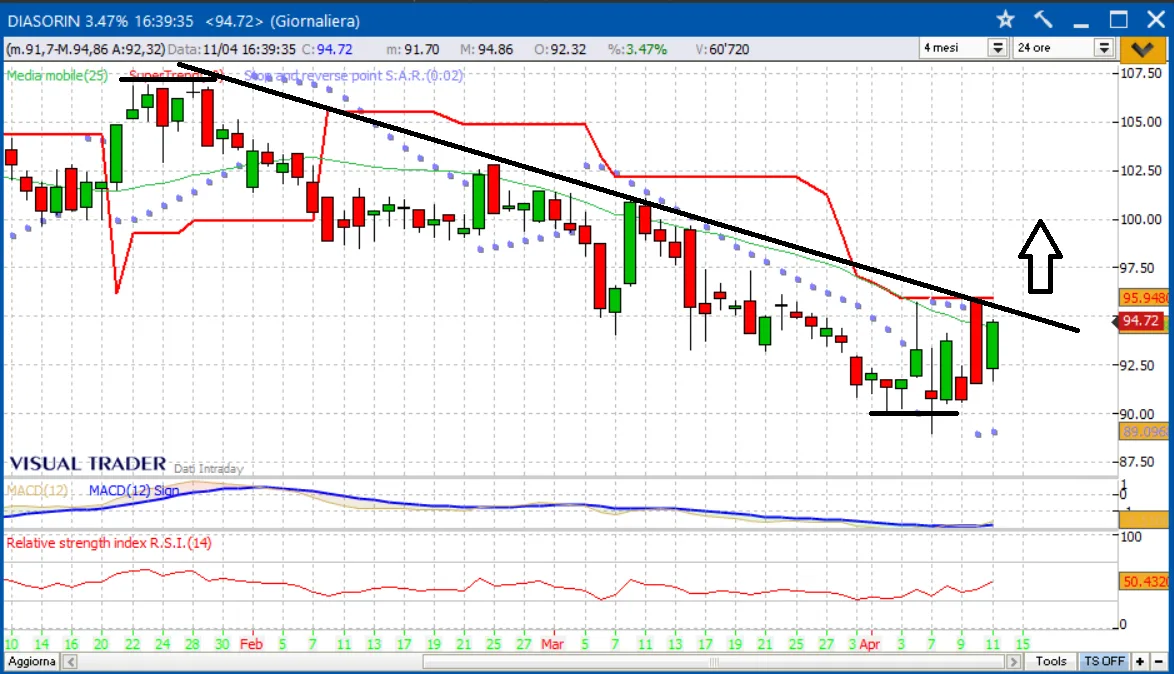The image size is (1174, 674).
Task: Select the 'Media mobile(25)' indicator label
Action: point(57,76)
